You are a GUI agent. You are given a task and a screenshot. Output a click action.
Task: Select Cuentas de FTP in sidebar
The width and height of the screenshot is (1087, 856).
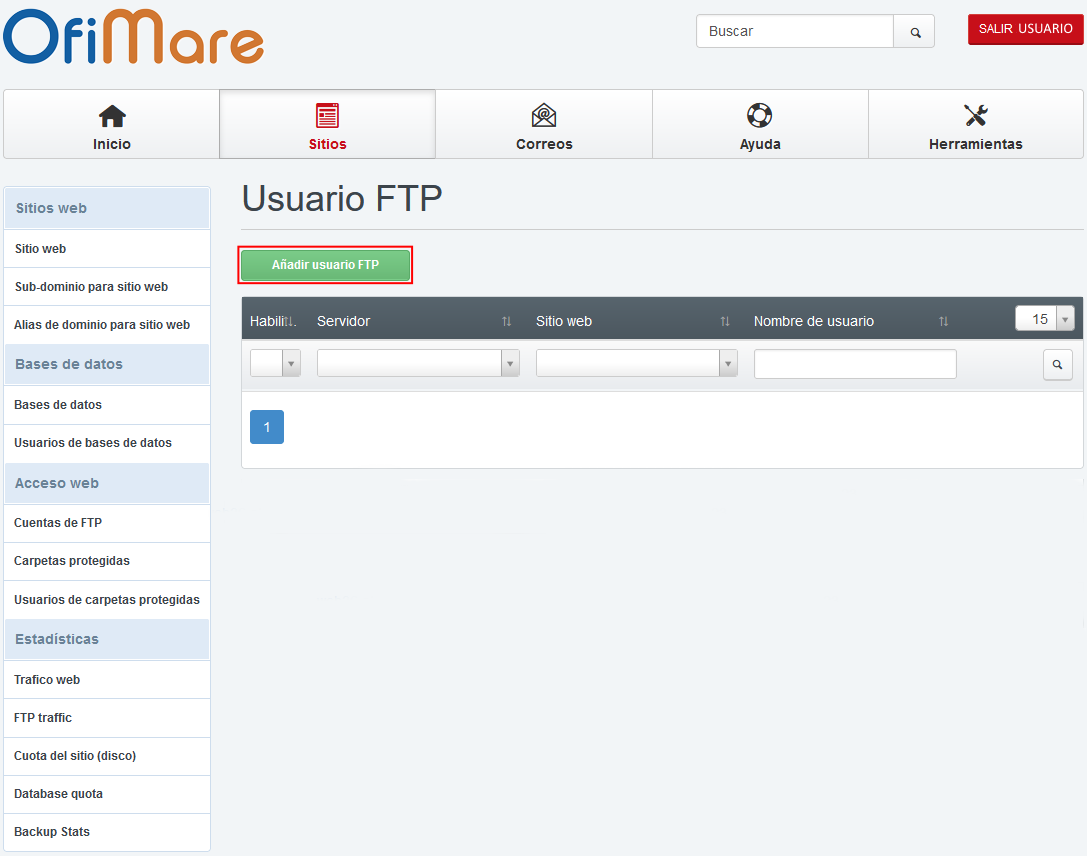107,523
